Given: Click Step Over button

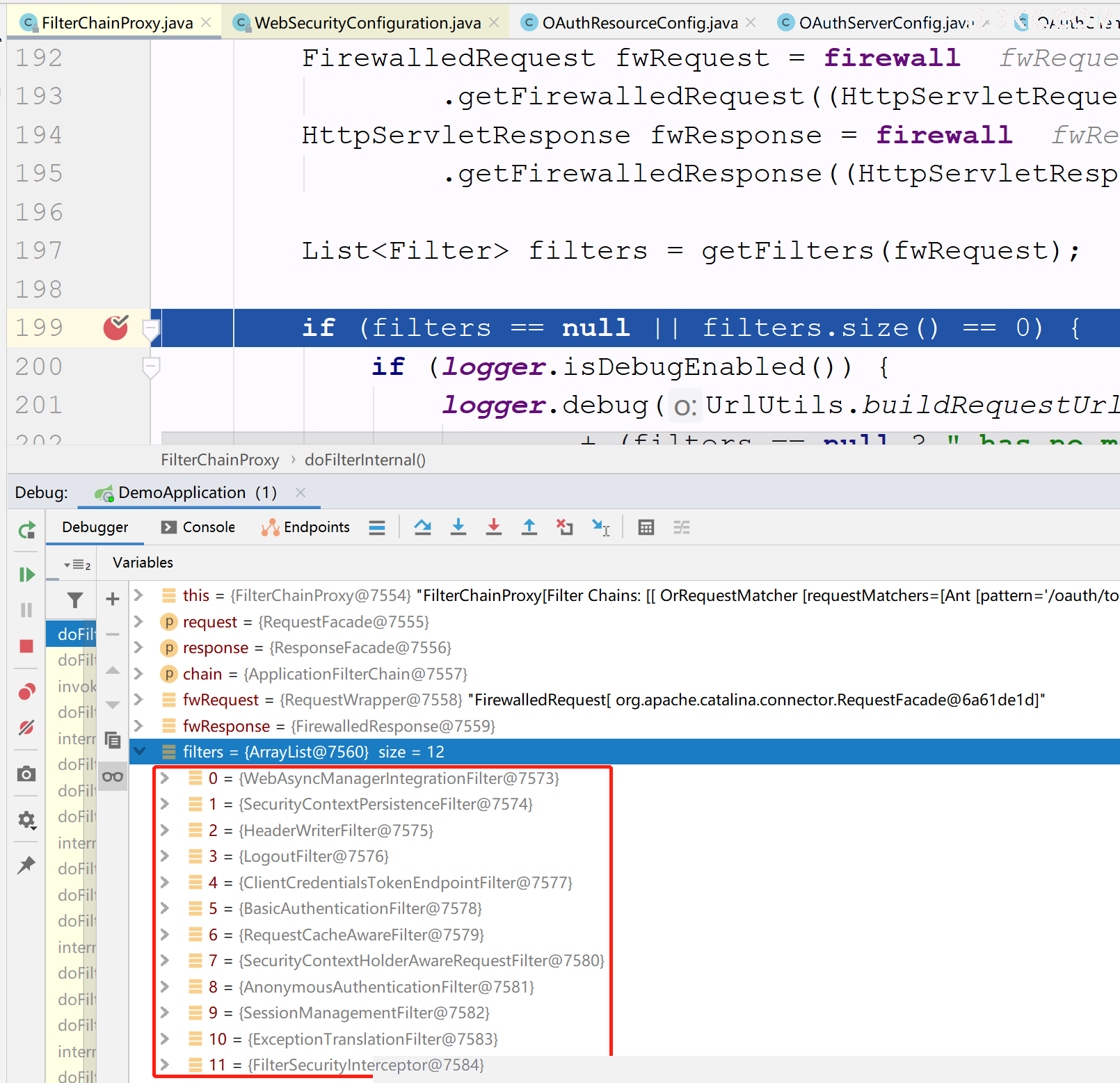Looking at the screenshot, I should [422, 527].
